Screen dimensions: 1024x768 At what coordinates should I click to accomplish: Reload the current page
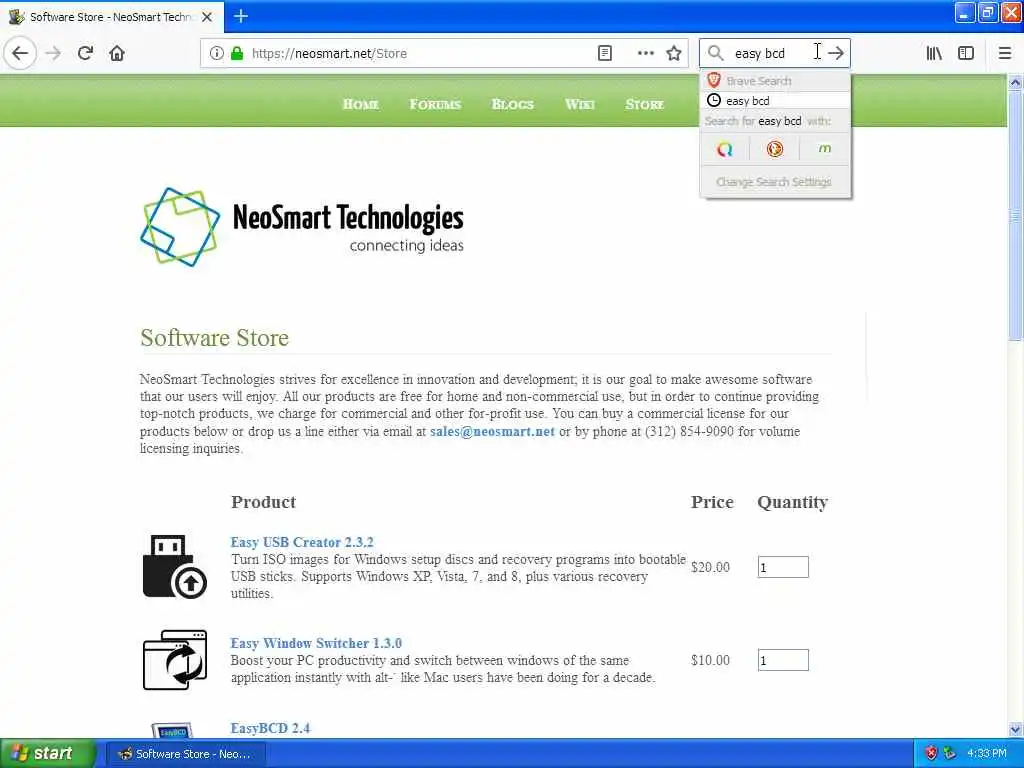85,53
